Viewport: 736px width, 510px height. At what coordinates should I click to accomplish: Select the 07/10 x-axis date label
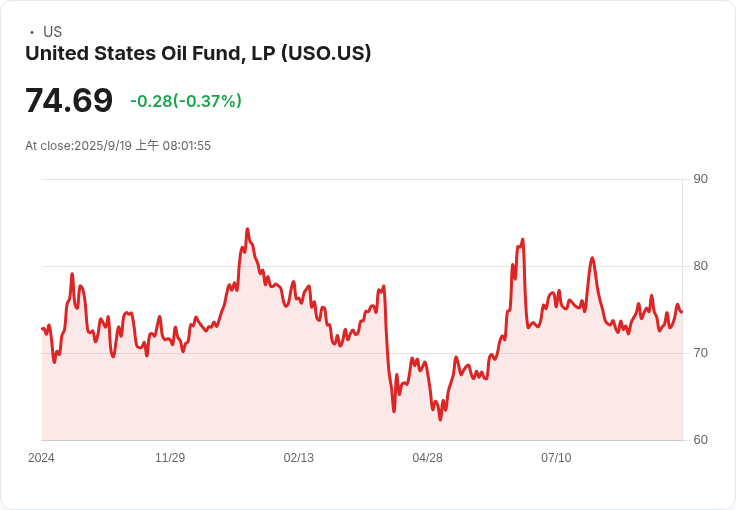tap(556, 458)
